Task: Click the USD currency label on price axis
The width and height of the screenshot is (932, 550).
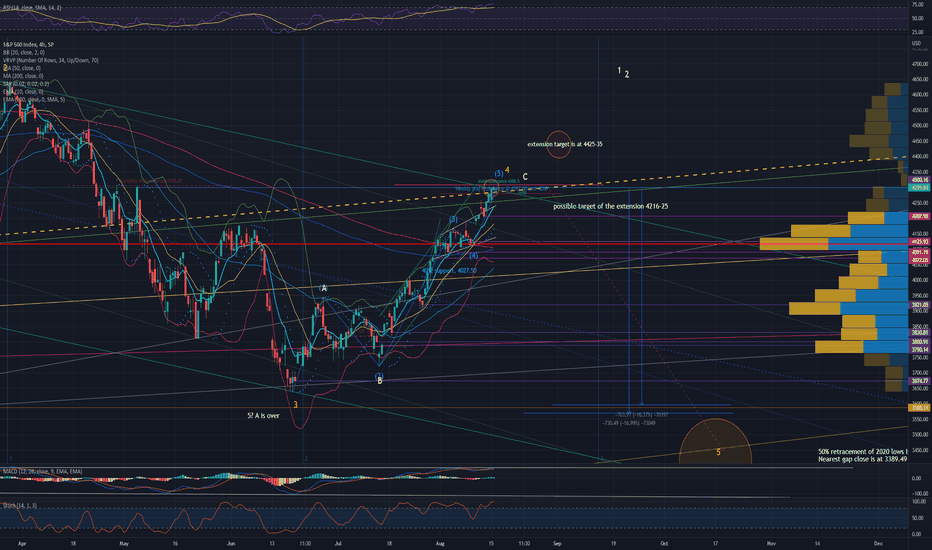Action: click(916, 43)
